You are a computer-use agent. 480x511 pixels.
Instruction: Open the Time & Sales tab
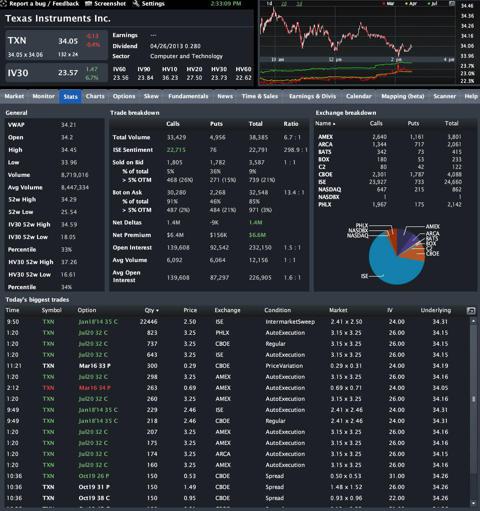pos(260,96)
